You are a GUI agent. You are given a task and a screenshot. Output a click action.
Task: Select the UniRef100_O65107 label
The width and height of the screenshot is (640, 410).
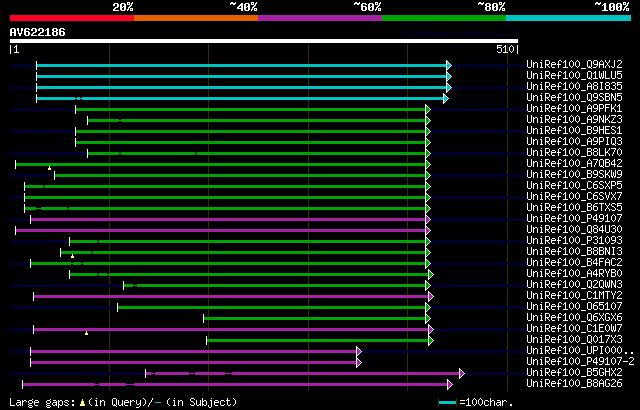pyautogui.click(x=574, y=306)
